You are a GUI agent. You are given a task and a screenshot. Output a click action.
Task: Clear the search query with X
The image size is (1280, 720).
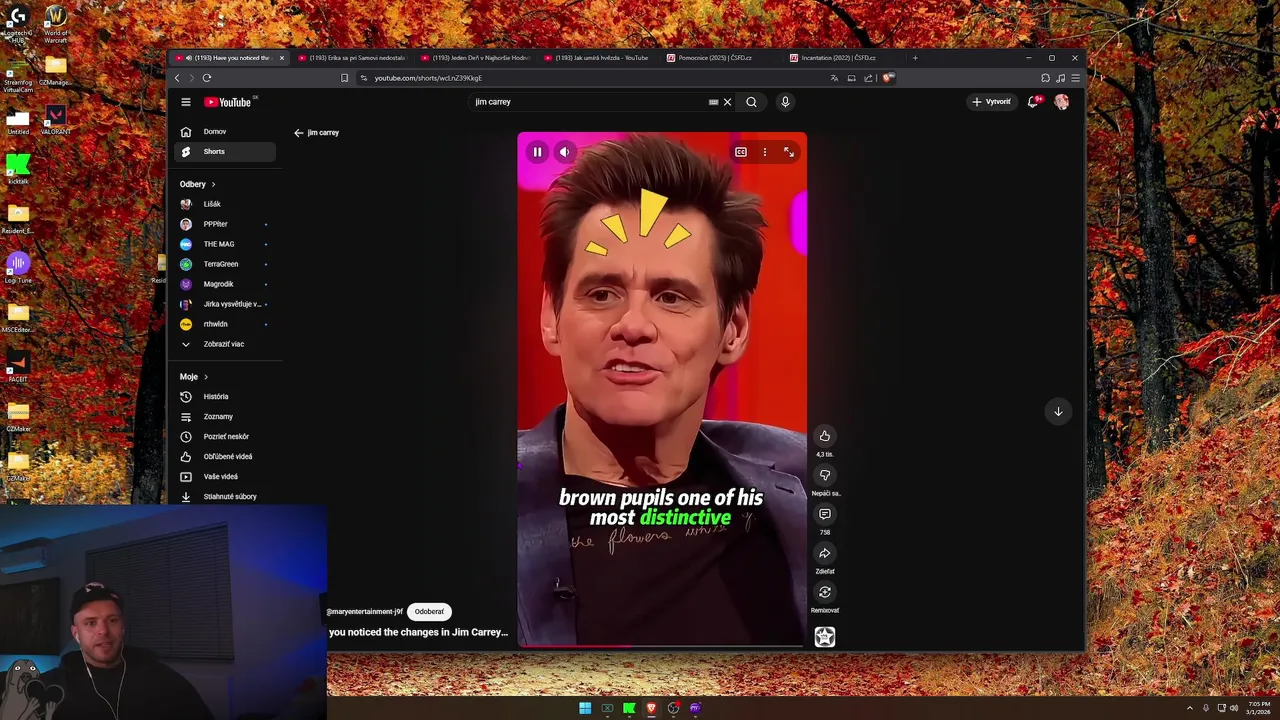pos(727,102)
